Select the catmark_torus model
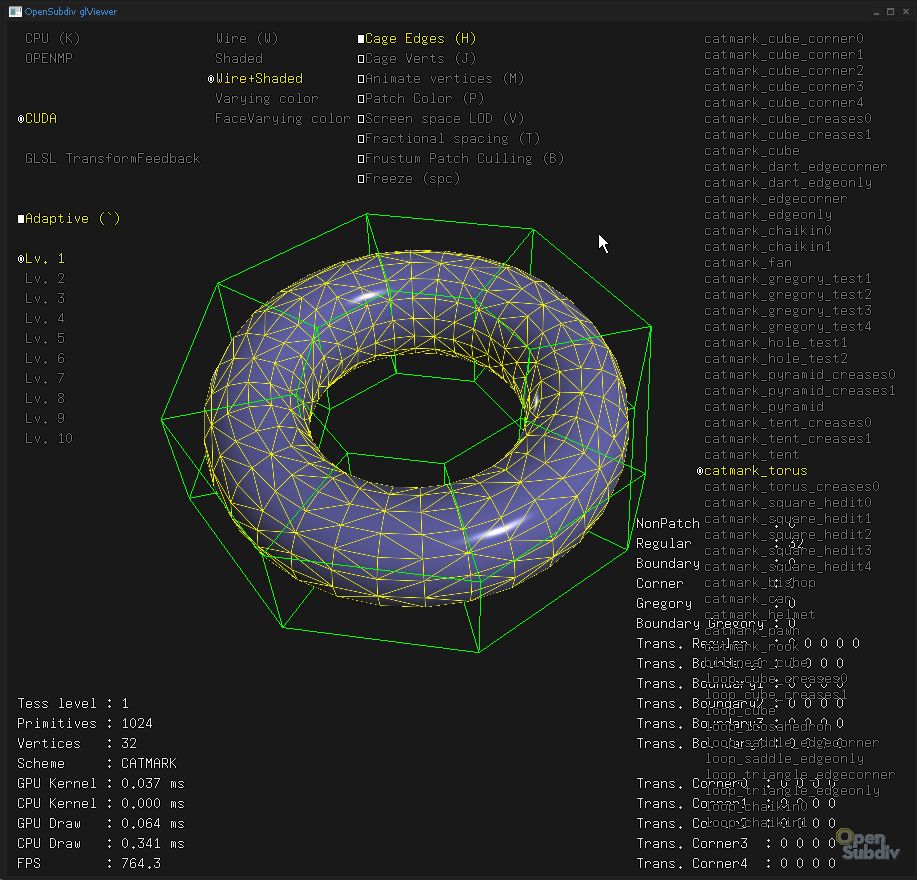The height and width of the screenshot is (880, 917). point(752,471)
